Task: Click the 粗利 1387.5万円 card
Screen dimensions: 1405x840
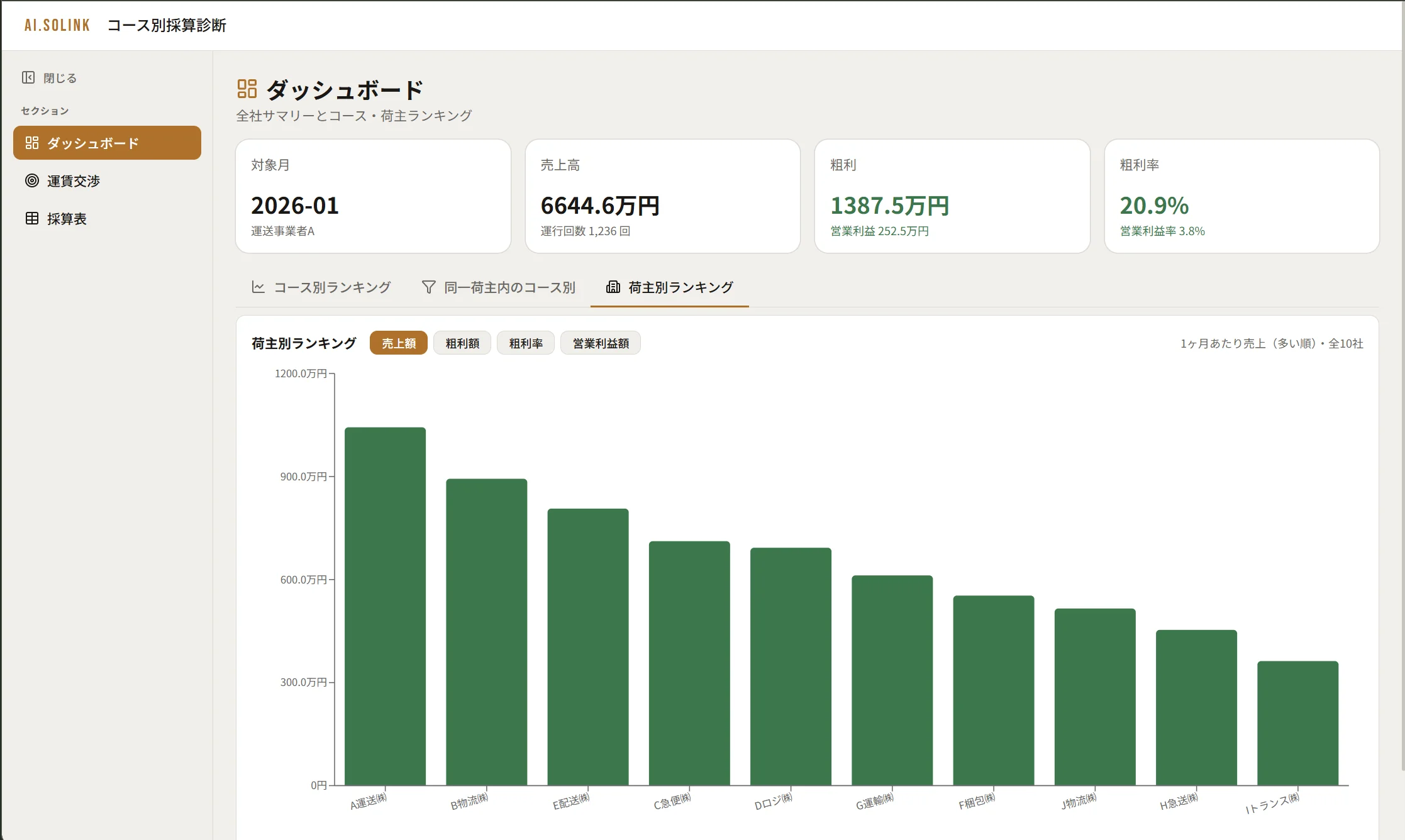Action: tap(952, 196)
